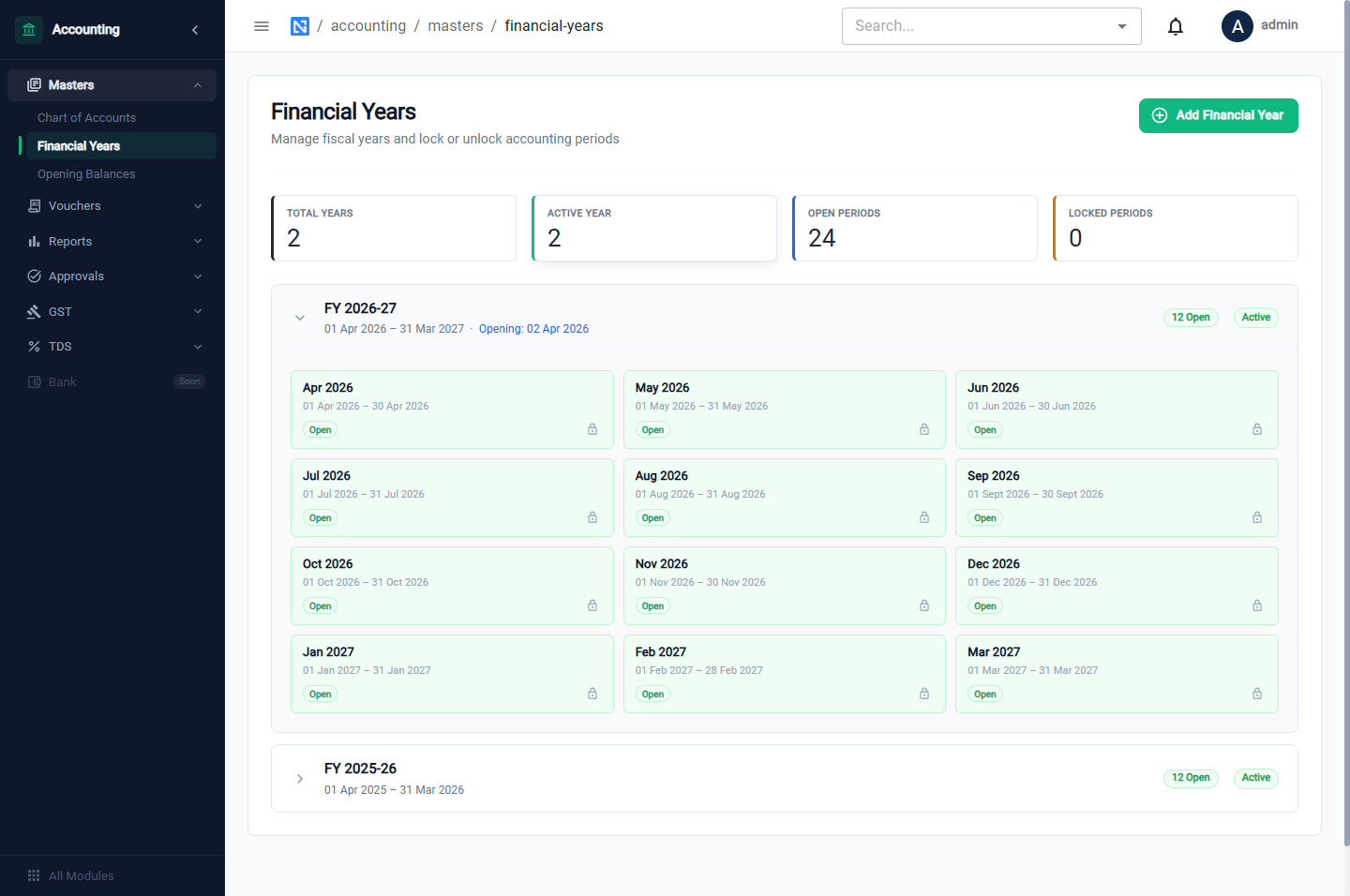Collapse the FY 2026-27 panel
Viewport: 1350px width, 896px height.
300,318
